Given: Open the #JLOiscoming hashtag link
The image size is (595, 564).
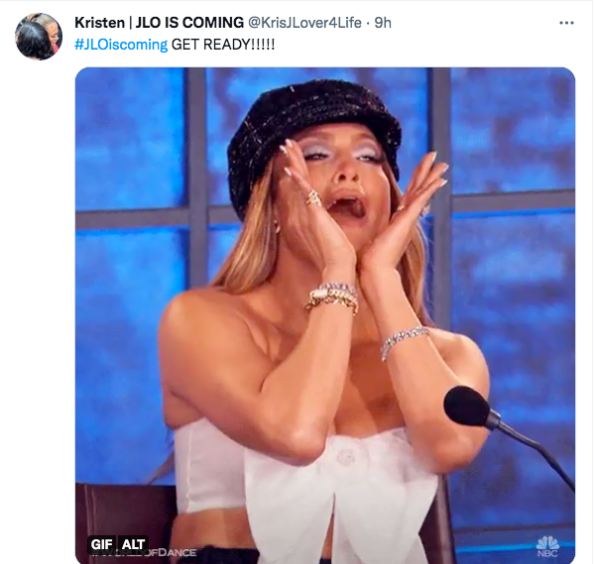Looking at the screenshot, I should pos(121,45).
